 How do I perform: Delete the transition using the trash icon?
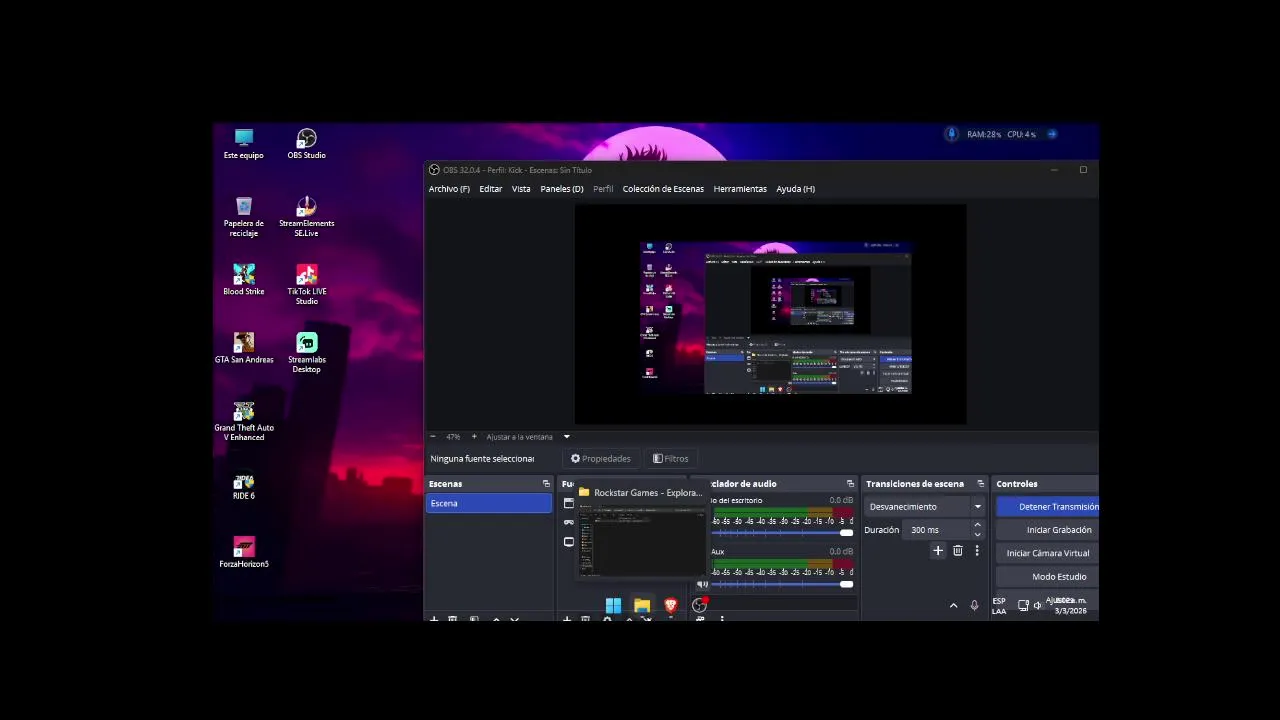[x=957, y=550]
